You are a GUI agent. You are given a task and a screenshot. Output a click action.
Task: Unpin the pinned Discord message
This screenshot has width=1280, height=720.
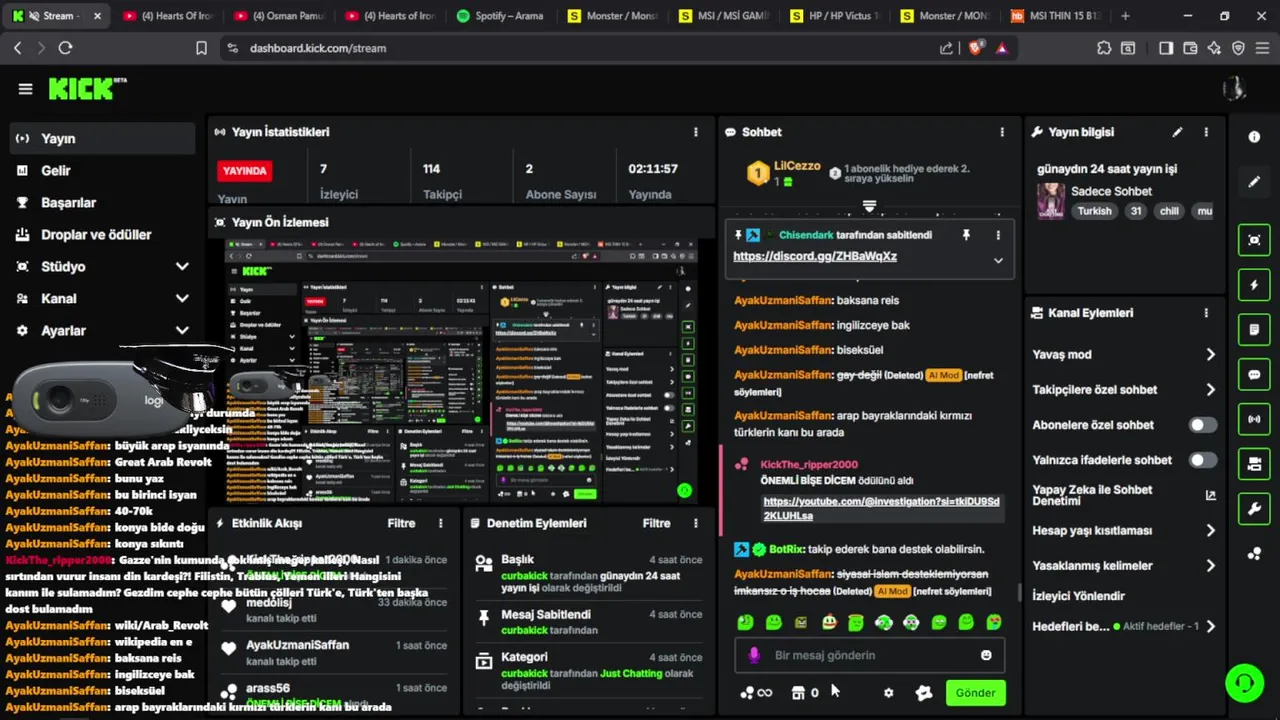pyautogui.click(x=966, y=235)
